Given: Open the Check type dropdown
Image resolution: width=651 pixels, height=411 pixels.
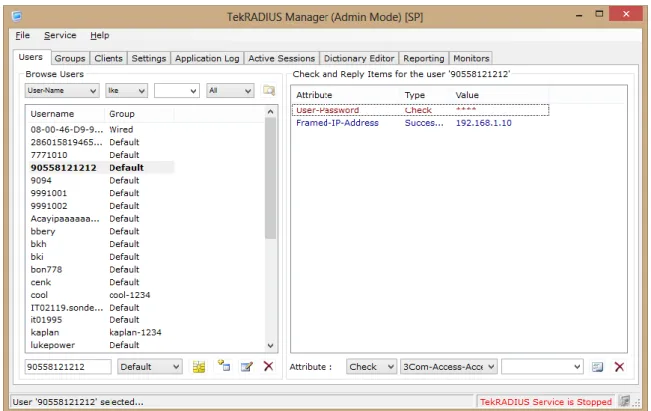Looking at the screenshot, I should point(371,367).
